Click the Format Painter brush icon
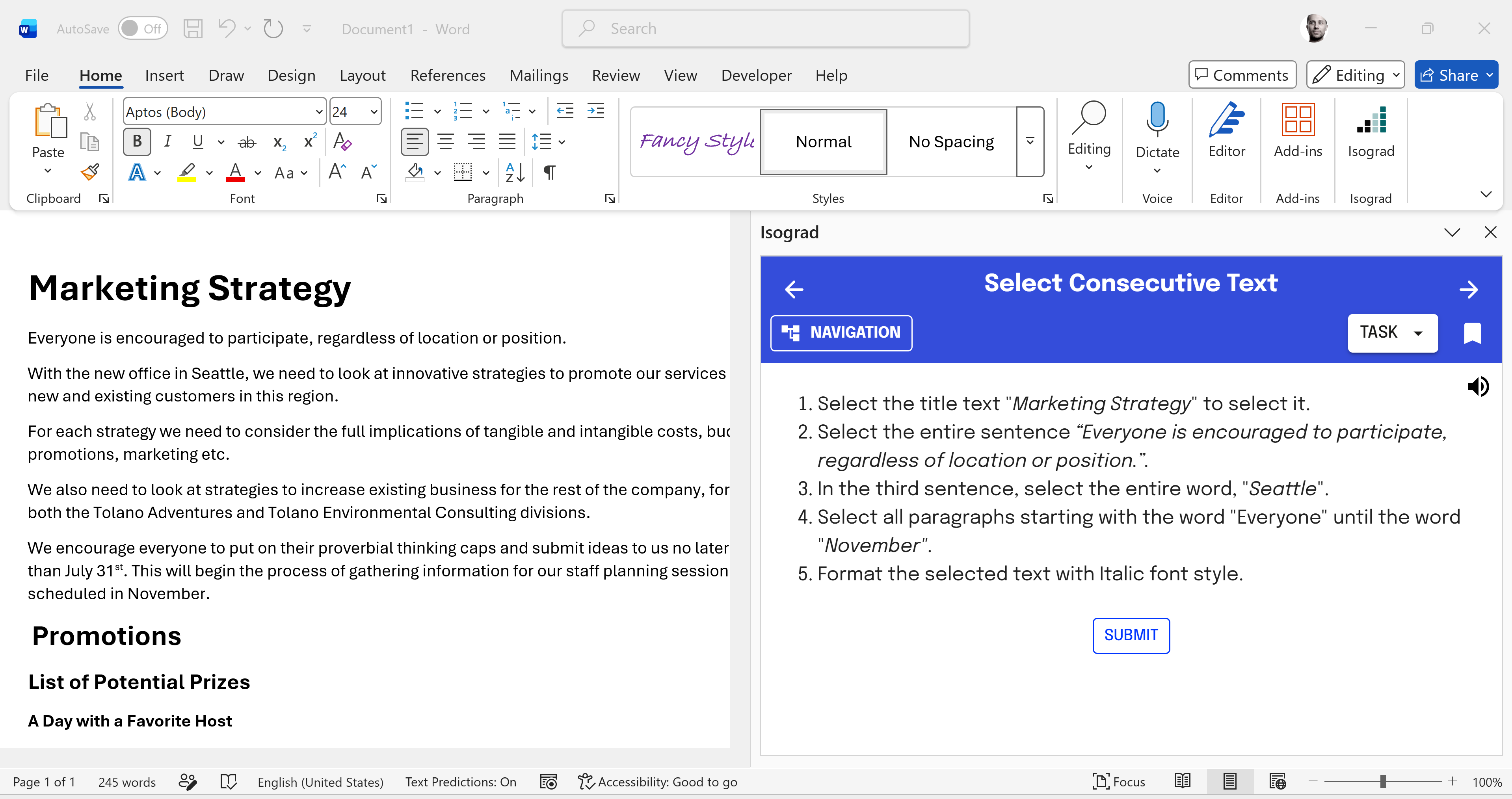1512x799 pixels. [x=90, y=173]
